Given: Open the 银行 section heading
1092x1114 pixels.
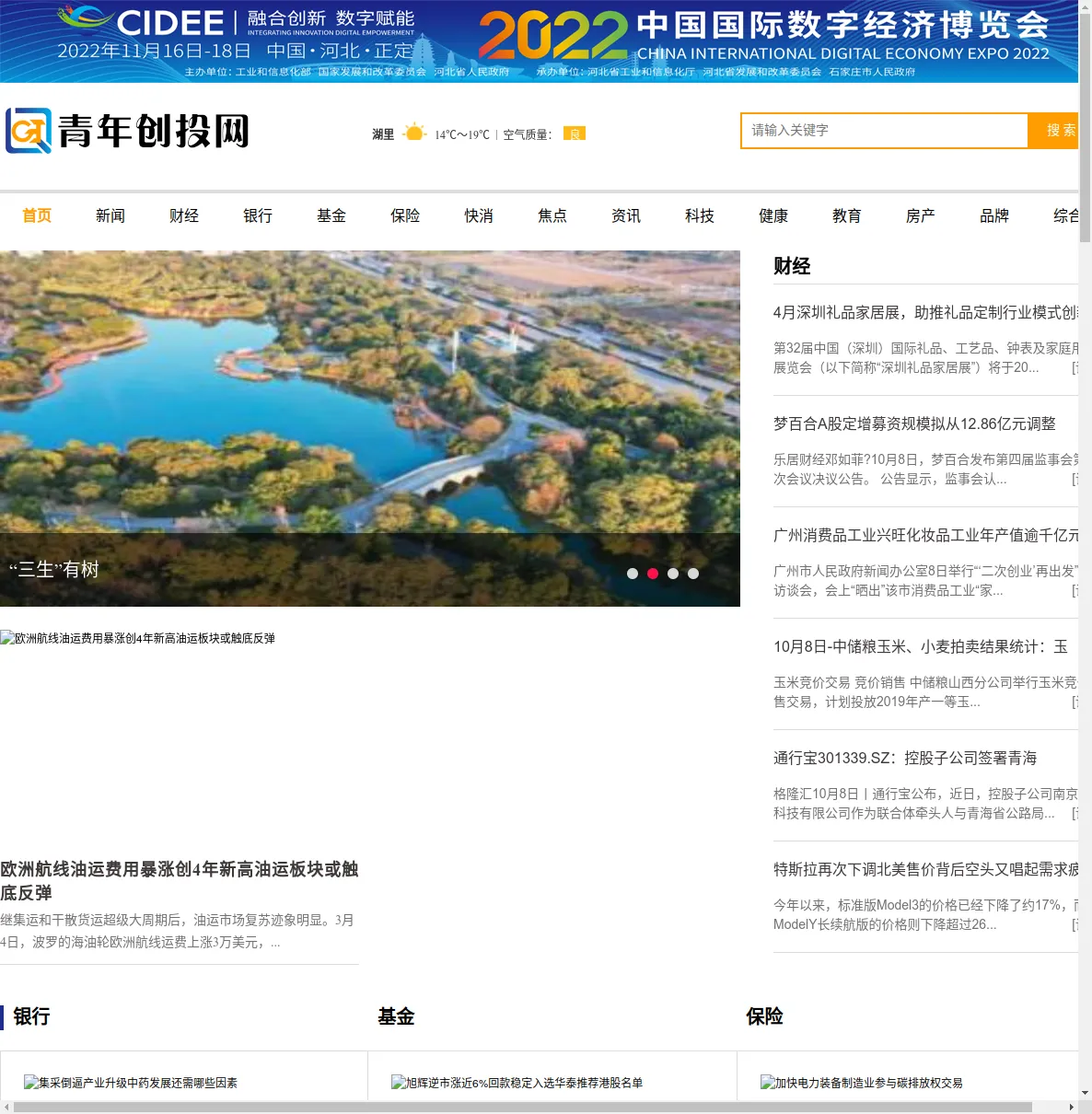Looking at the screenshot, I should pyautogui.click(x=31, y=1016).
